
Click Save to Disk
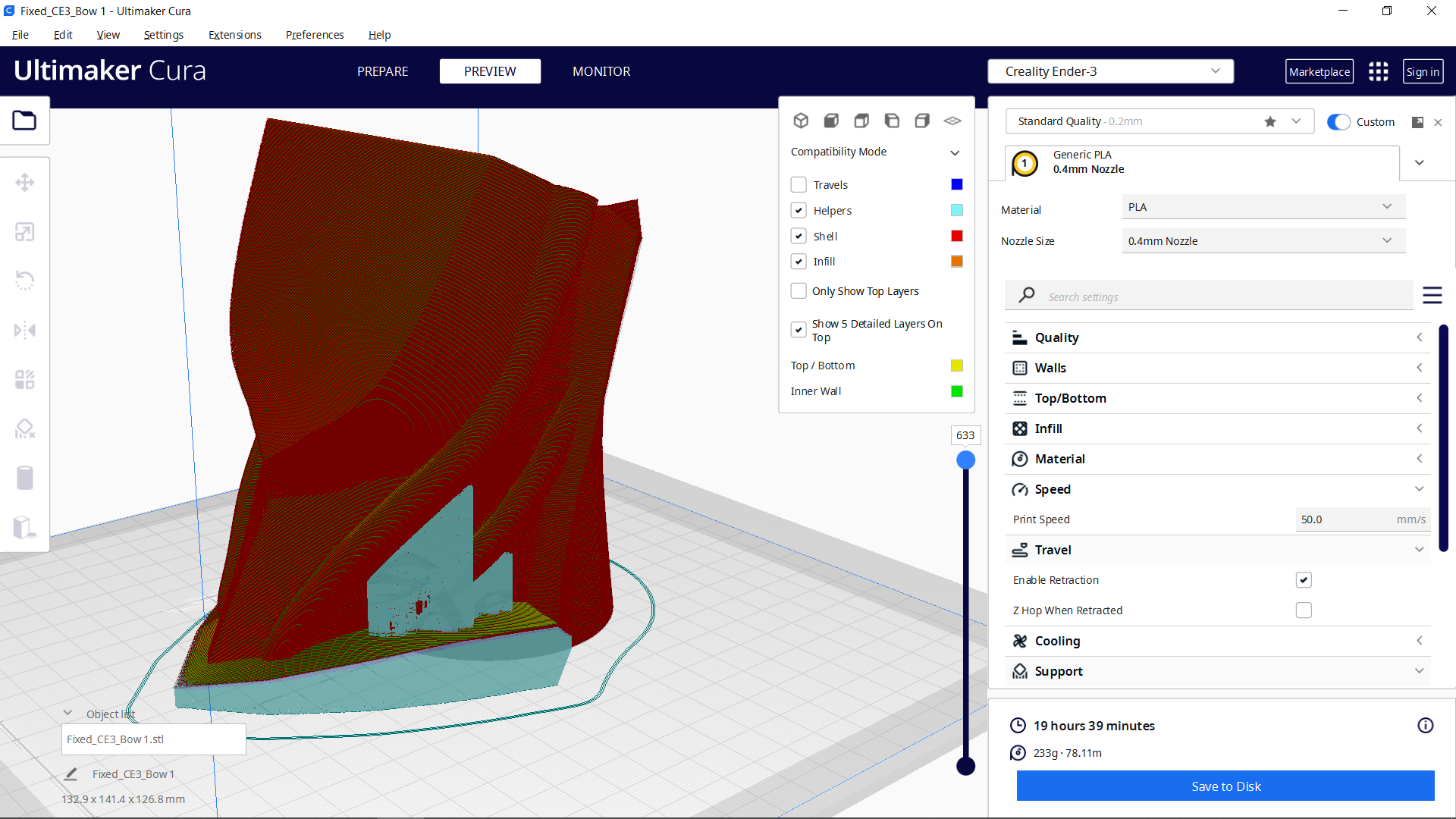click(1225, 786)
